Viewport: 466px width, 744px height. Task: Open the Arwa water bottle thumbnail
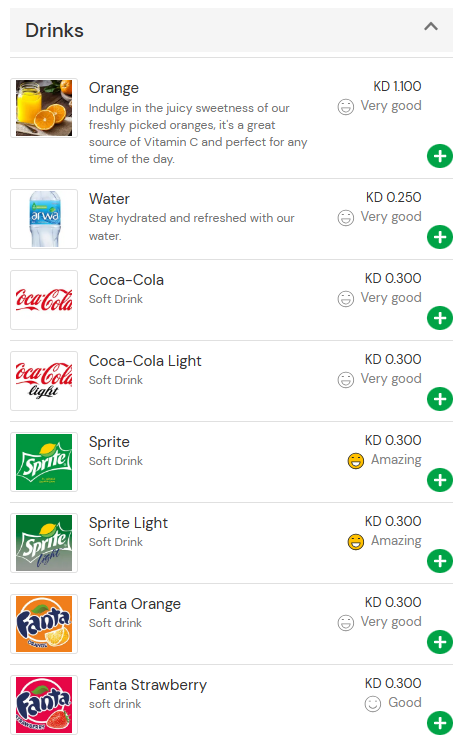click(x=44, y=219)
